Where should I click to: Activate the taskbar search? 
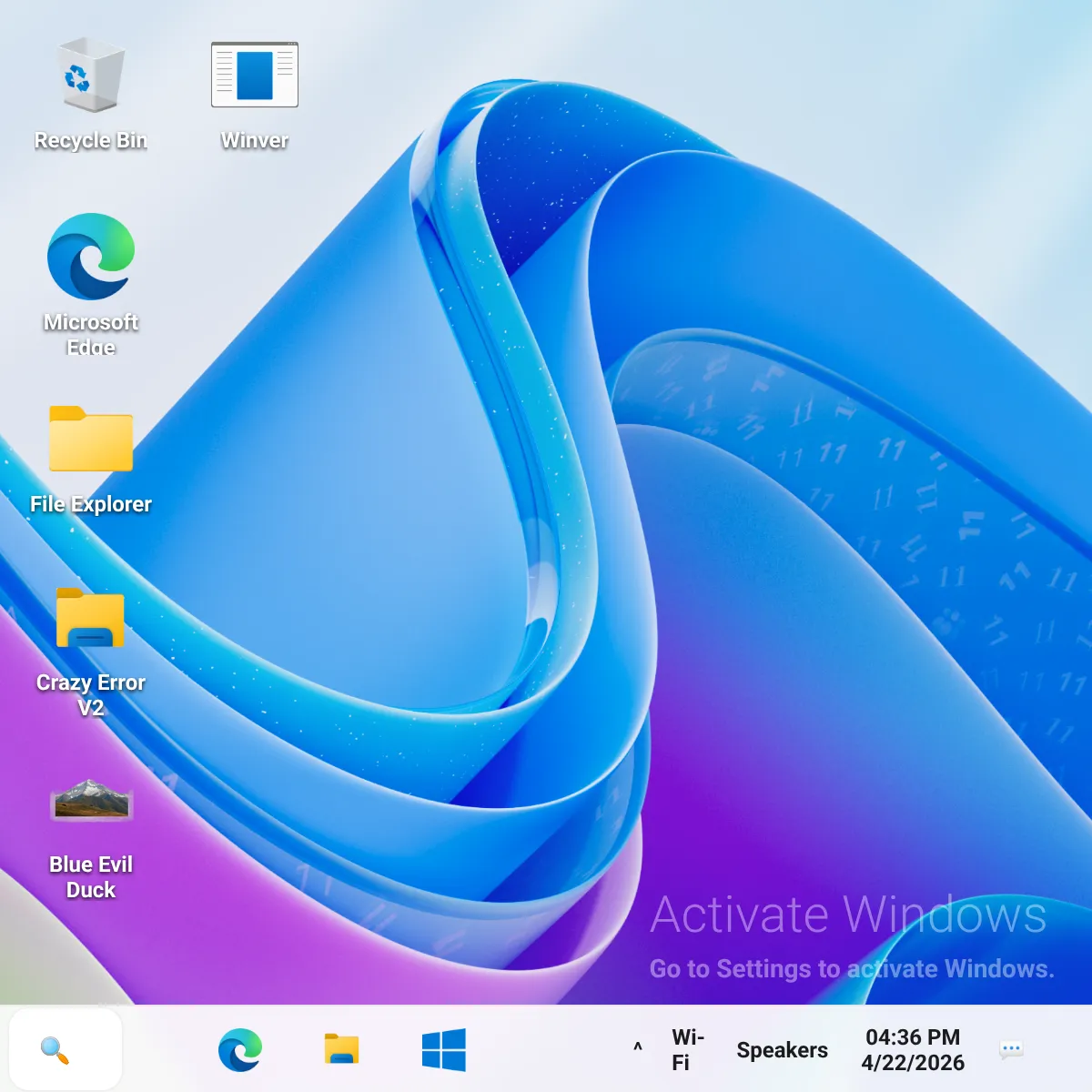[66, 1048]
